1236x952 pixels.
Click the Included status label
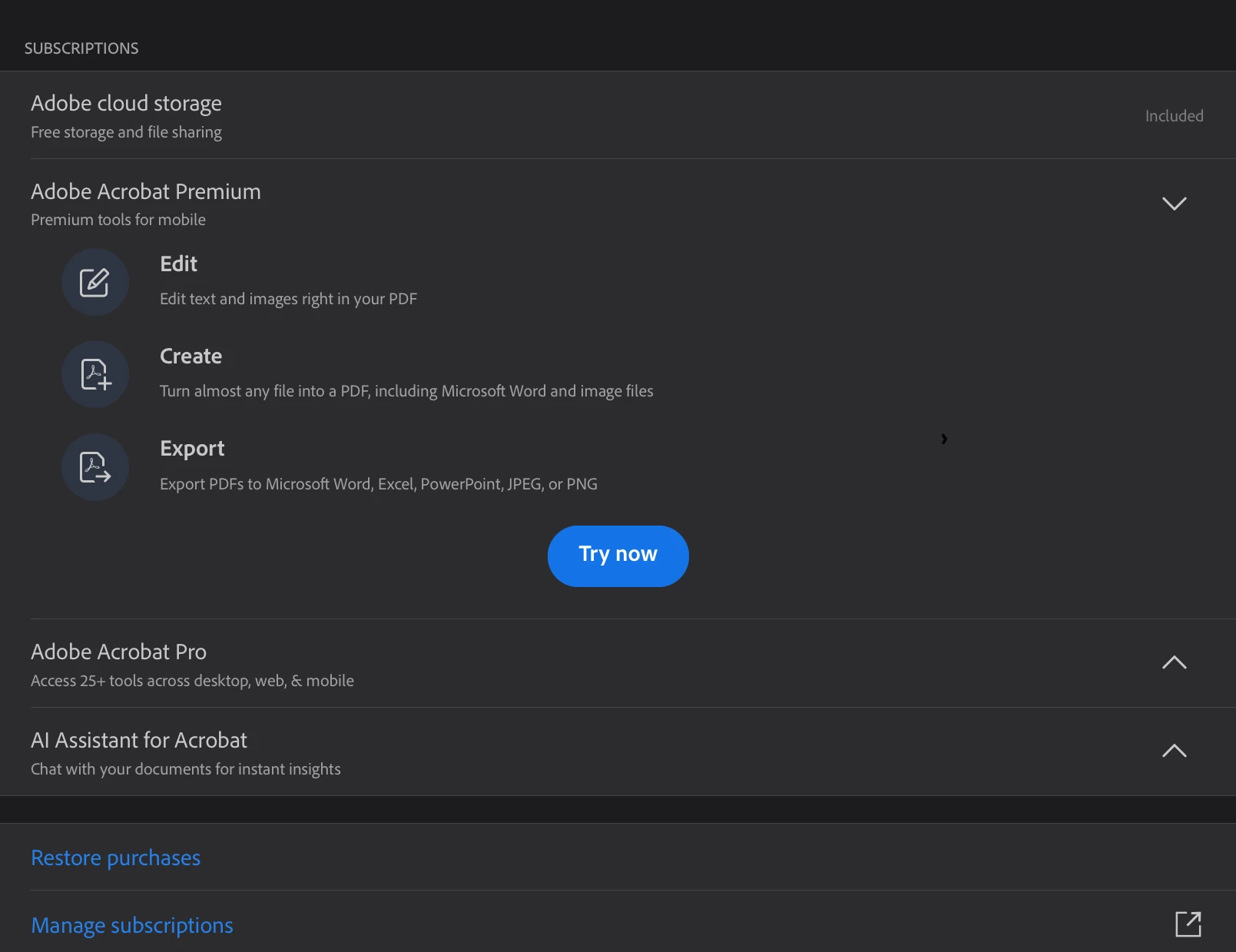pos(1174,116)
